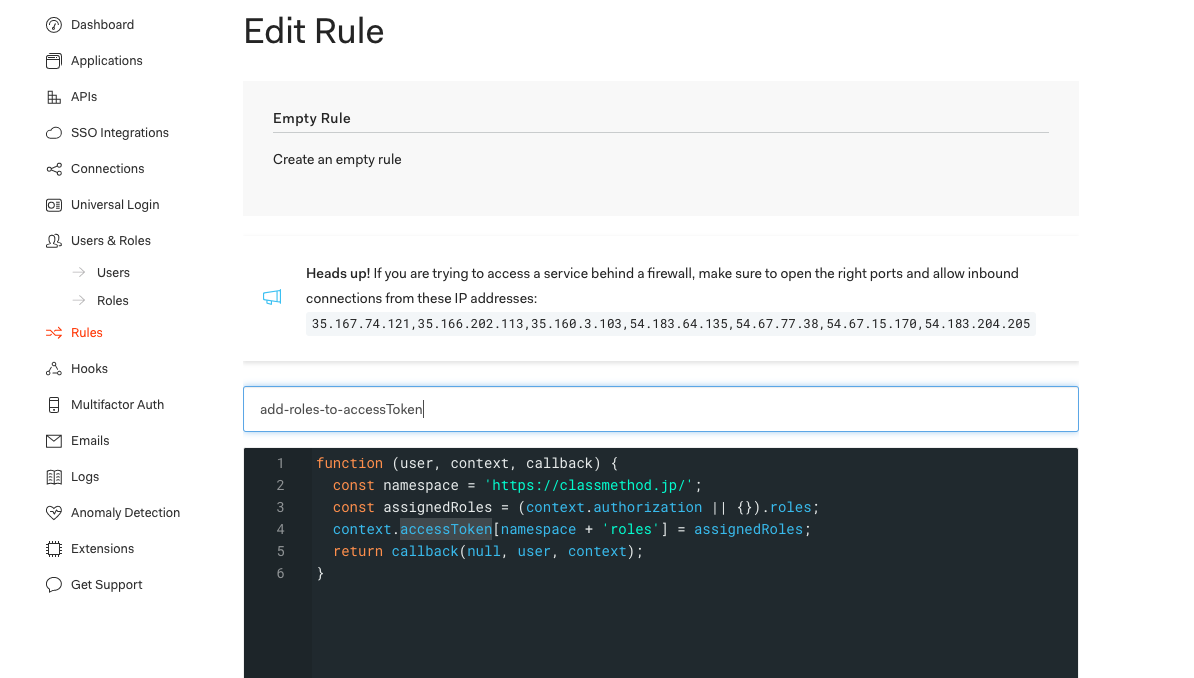Click the Logs book icon

pyautogui.click(x=53, y=477)
